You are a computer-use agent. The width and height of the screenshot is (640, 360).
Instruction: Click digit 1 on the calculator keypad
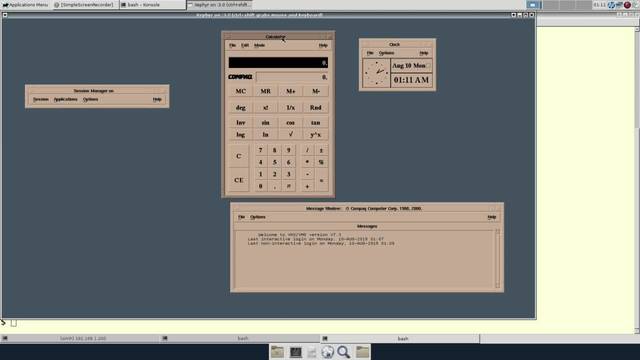(260, 174)
